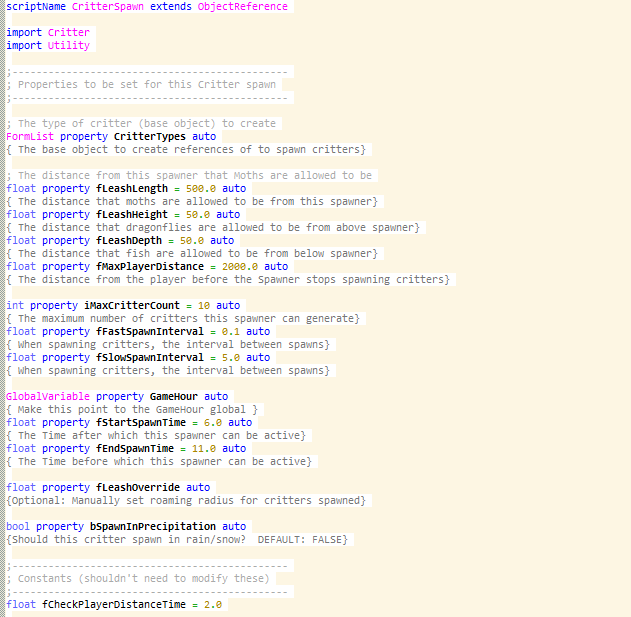Viewport: 631px width, 617px height.
Task: Click the value '0.1'
Action: point(231,332)
